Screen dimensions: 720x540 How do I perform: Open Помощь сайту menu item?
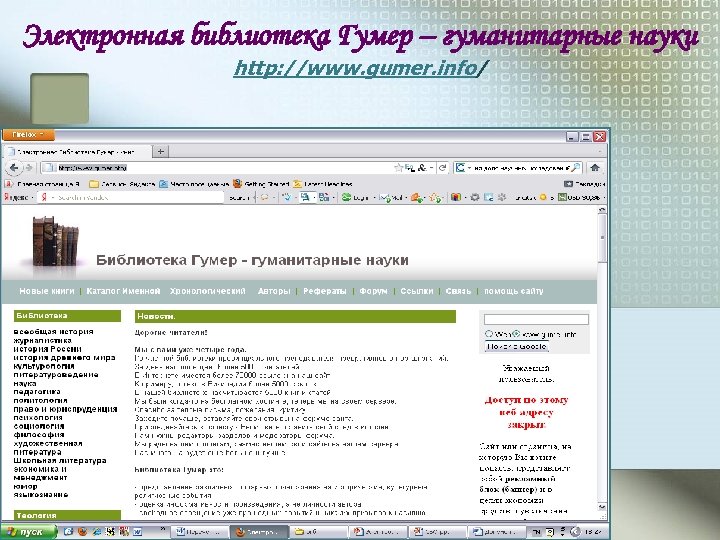click(513, 291)
